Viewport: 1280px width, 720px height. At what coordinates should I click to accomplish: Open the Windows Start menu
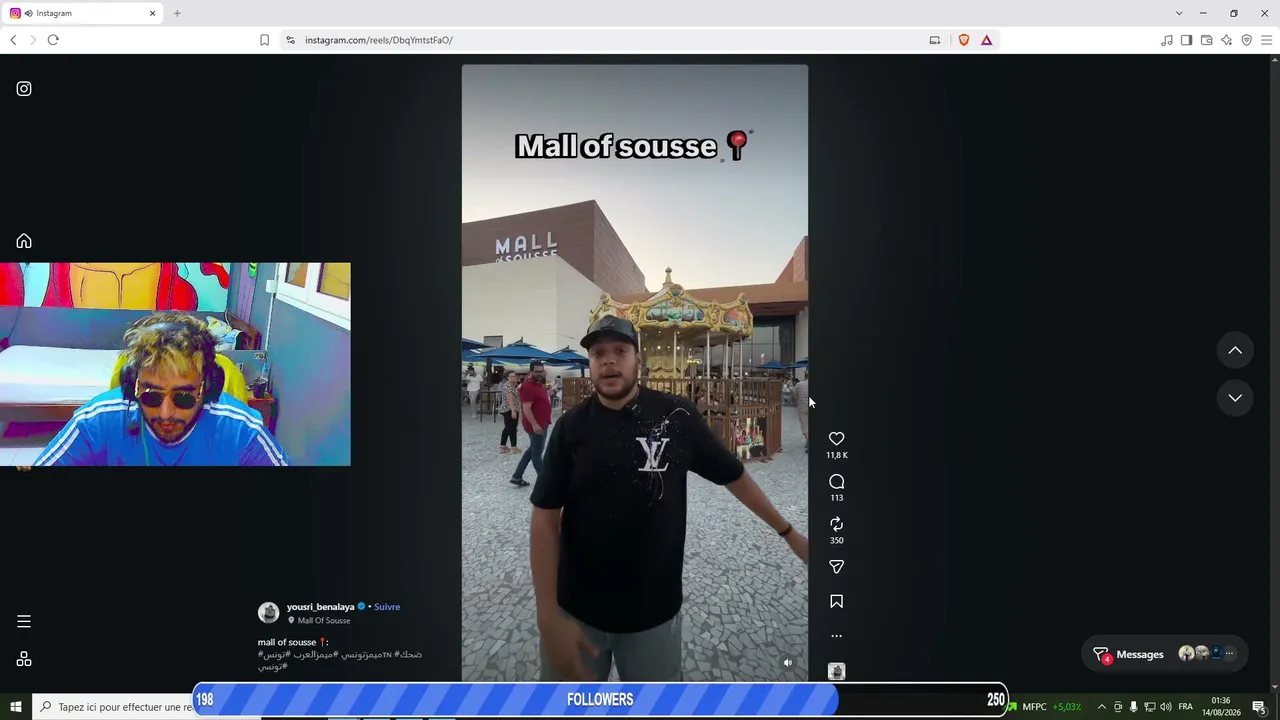pos(16,707)
